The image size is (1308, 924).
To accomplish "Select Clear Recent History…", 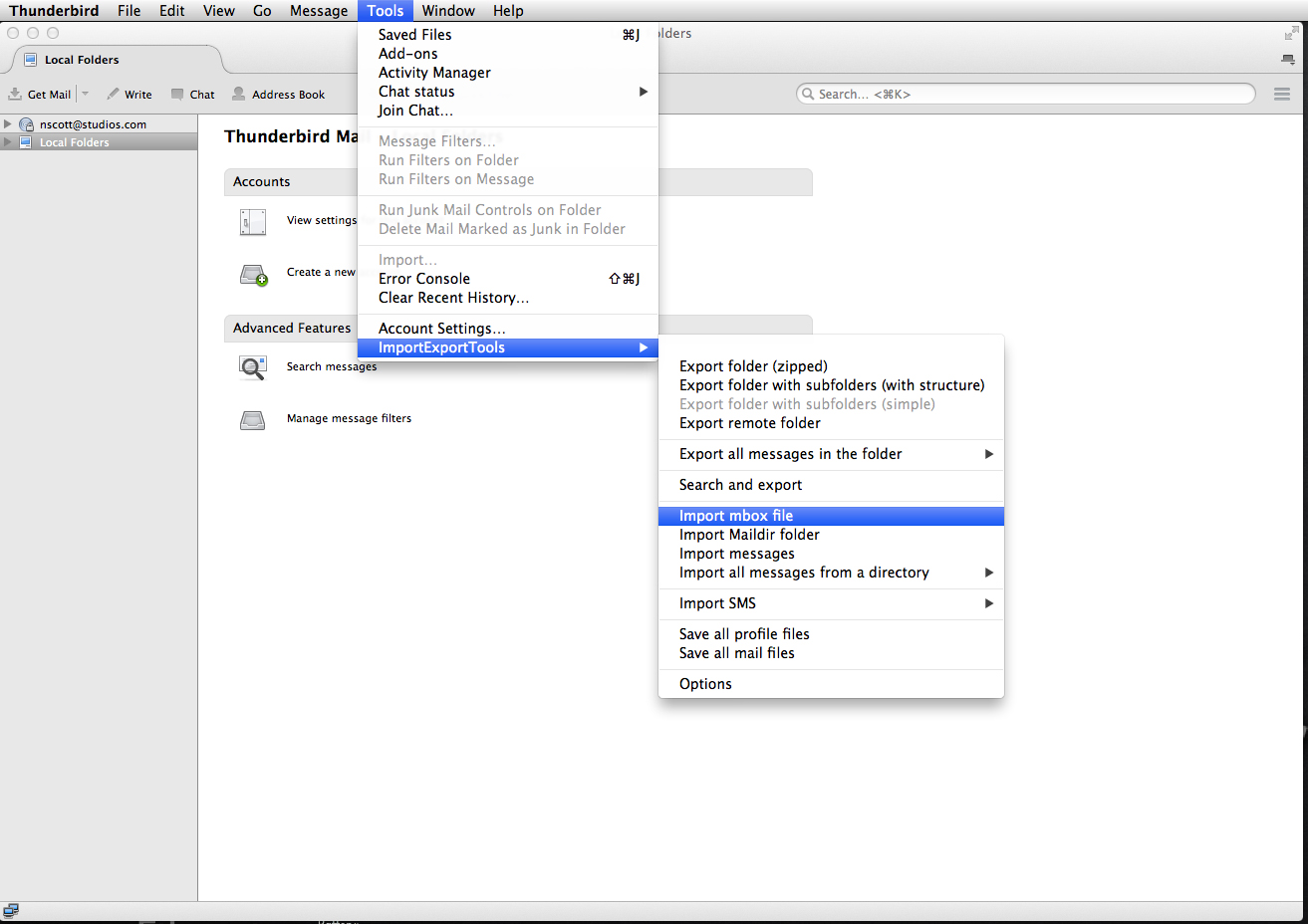I will (508, 298).
